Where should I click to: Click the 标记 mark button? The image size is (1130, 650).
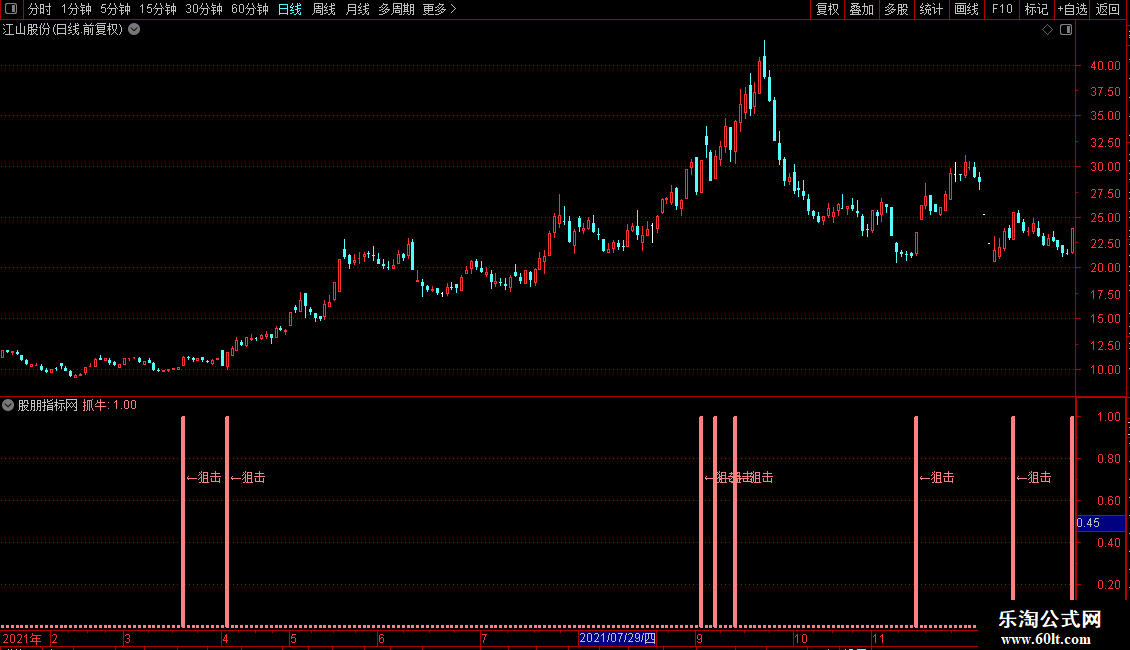coord(1036,9)
